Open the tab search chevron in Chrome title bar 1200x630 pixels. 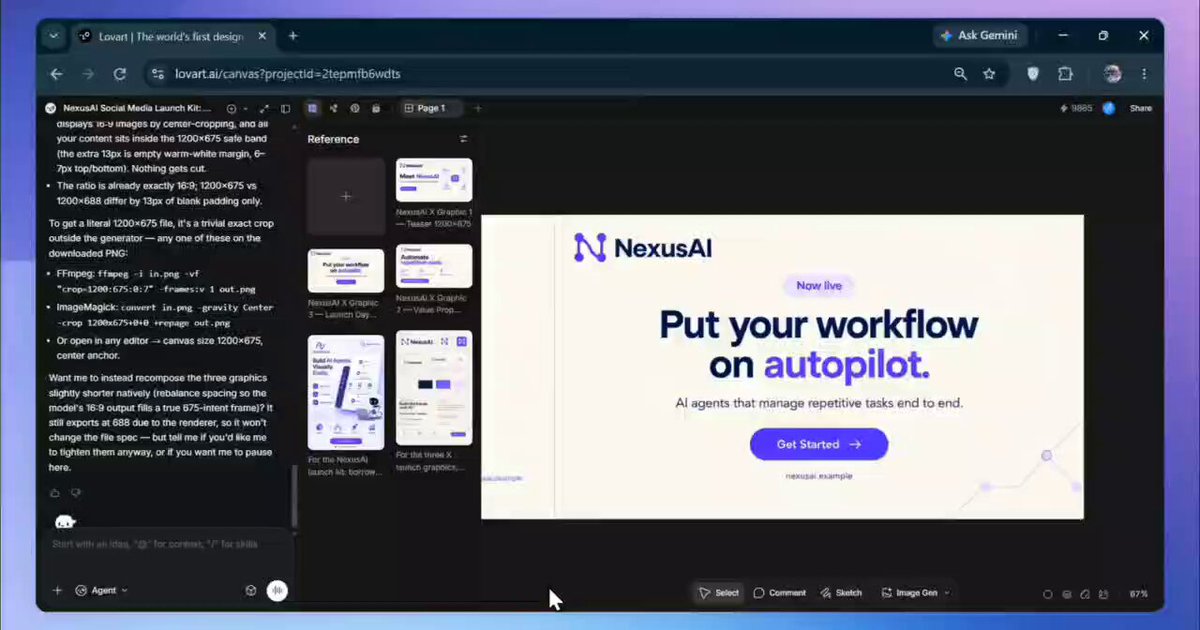pyautogui.click(x=54, y=36)
